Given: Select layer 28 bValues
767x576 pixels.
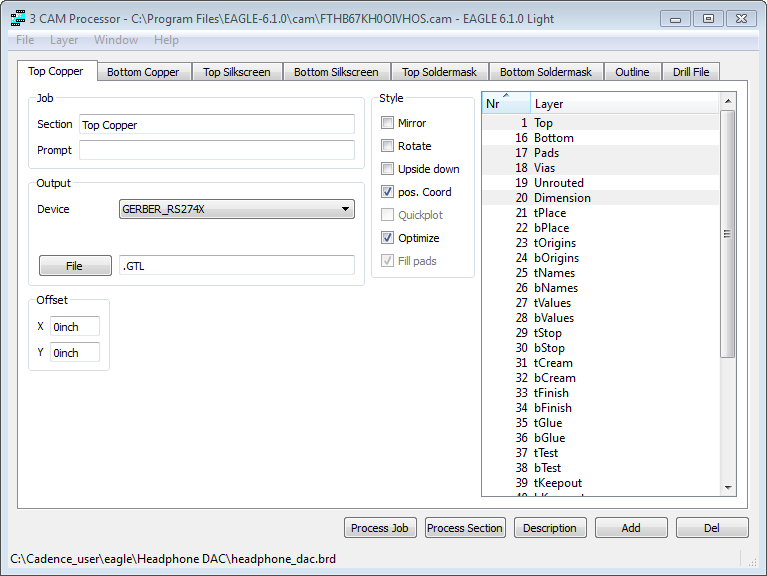Looking at the screenshot, I should tap(601, 318).
